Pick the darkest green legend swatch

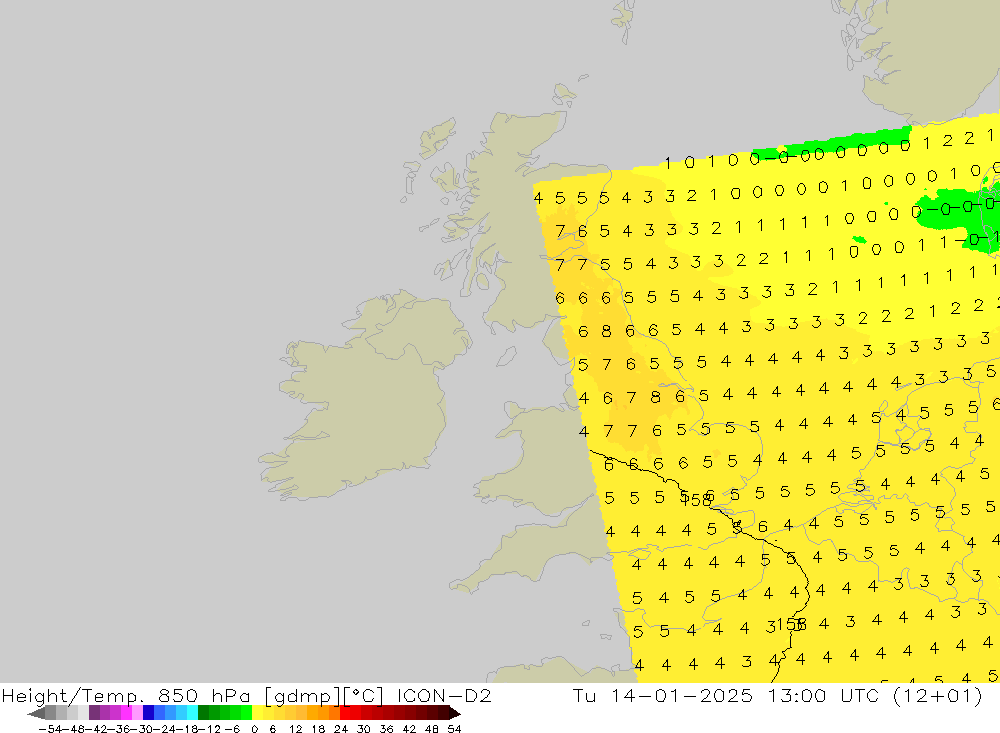point(203,713)
